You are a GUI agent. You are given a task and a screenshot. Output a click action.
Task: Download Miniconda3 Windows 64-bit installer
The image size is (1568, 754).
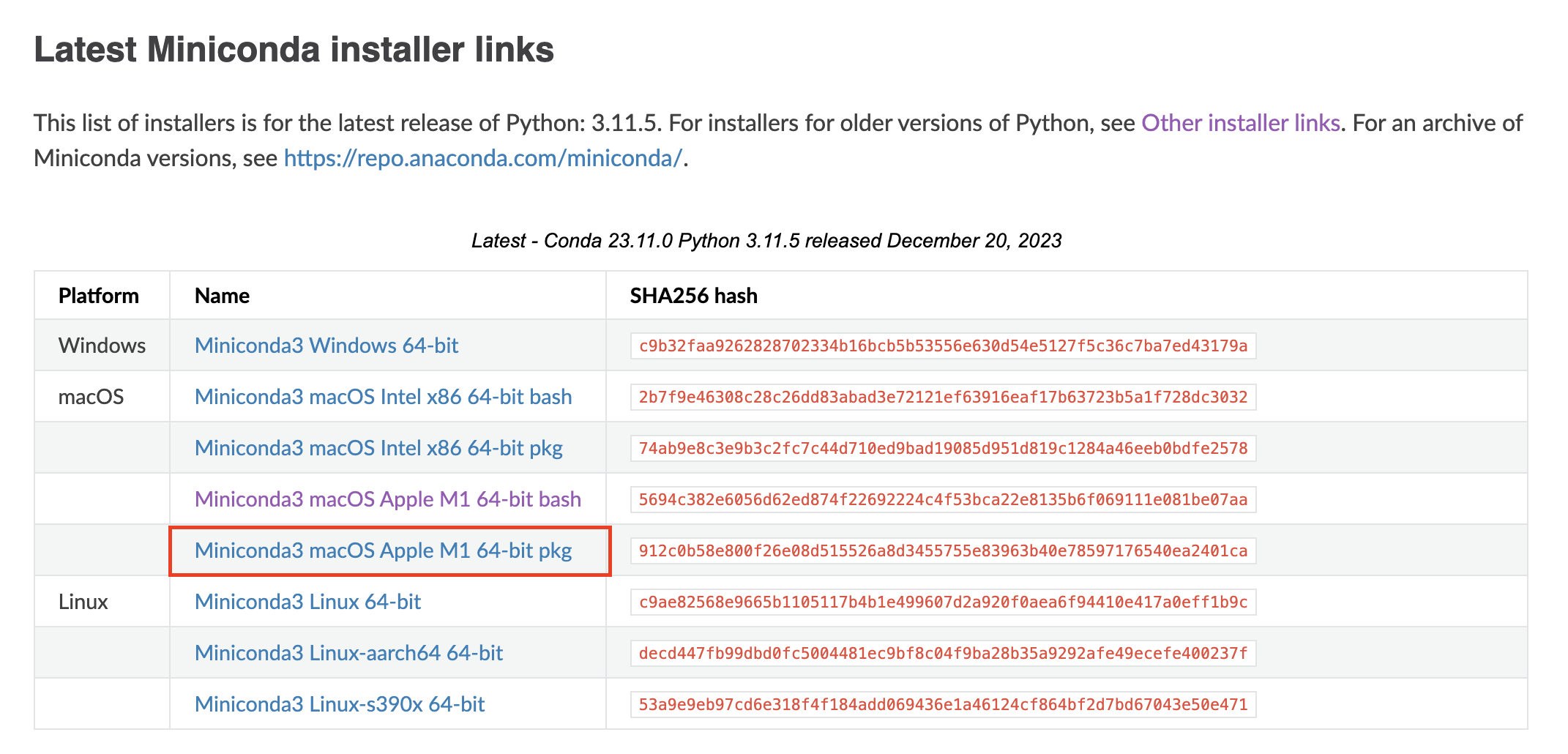pos(326,346)
